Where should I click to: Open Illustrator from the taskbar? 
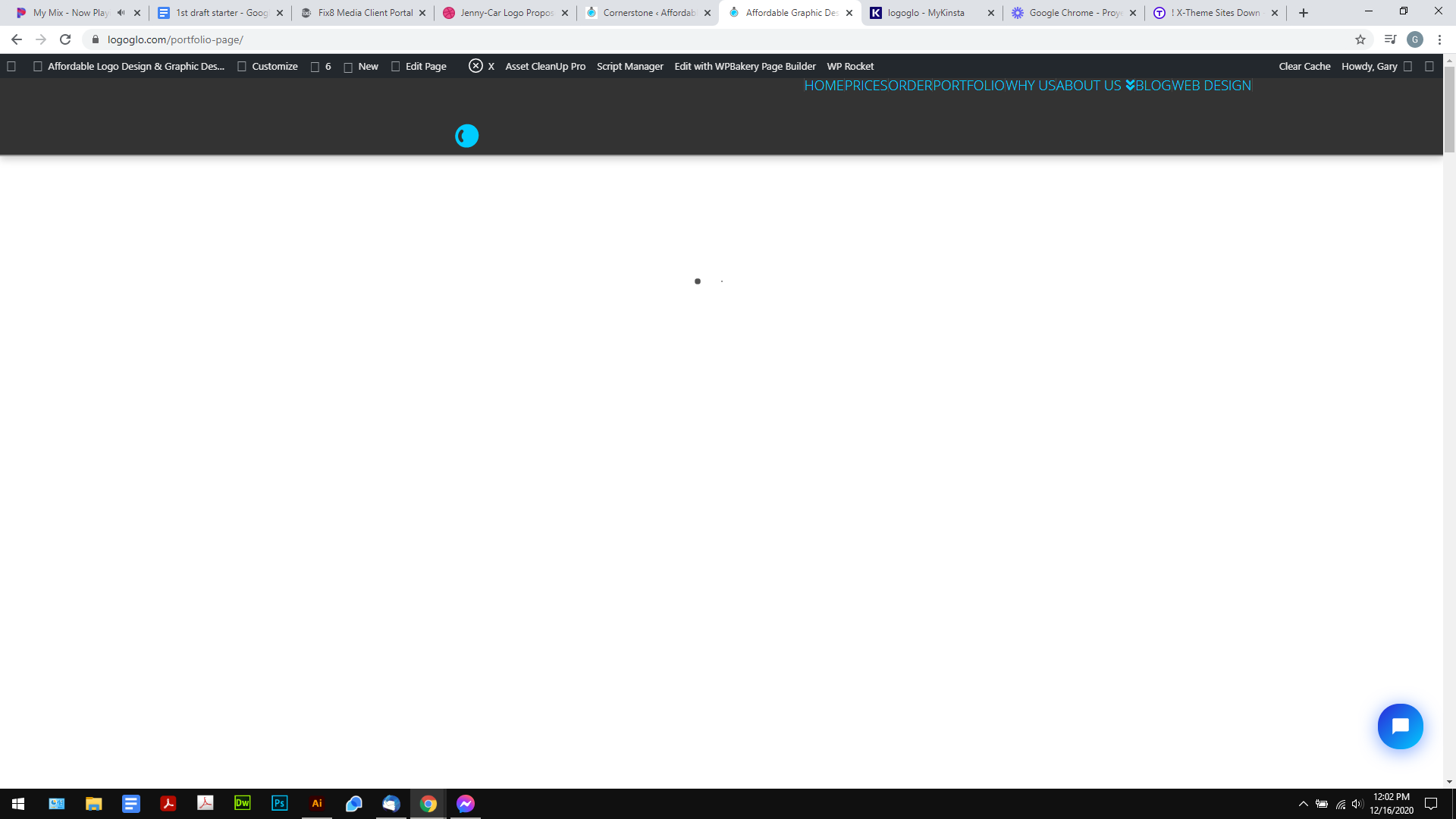point(317,803)
